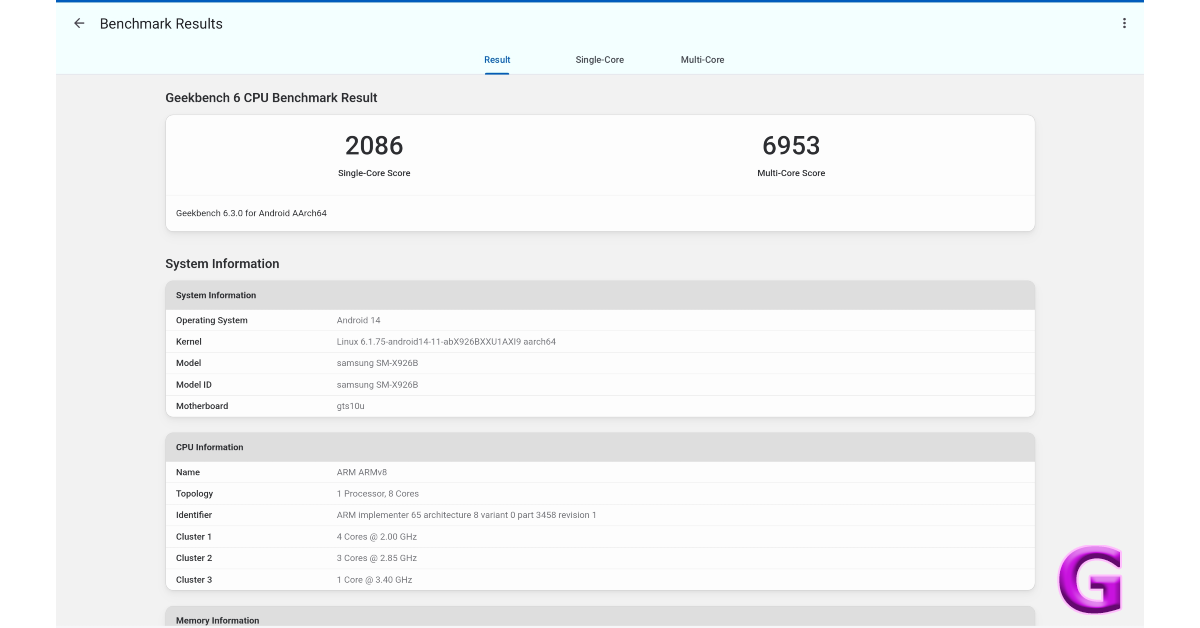Click the Identifier row label
1200x628 pixels.
[194, 515]
